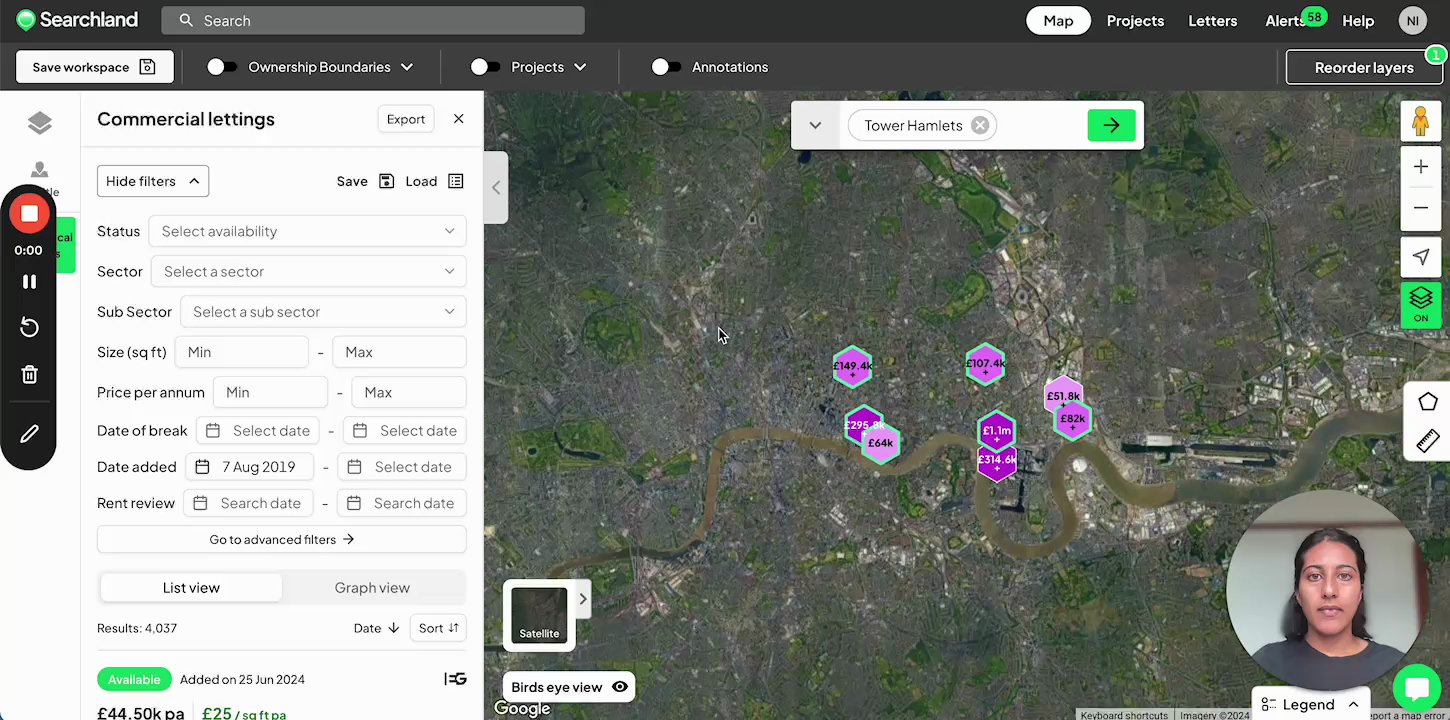Click the Reorder layers button
The image size is (1450, 720).
(1364, 67)
